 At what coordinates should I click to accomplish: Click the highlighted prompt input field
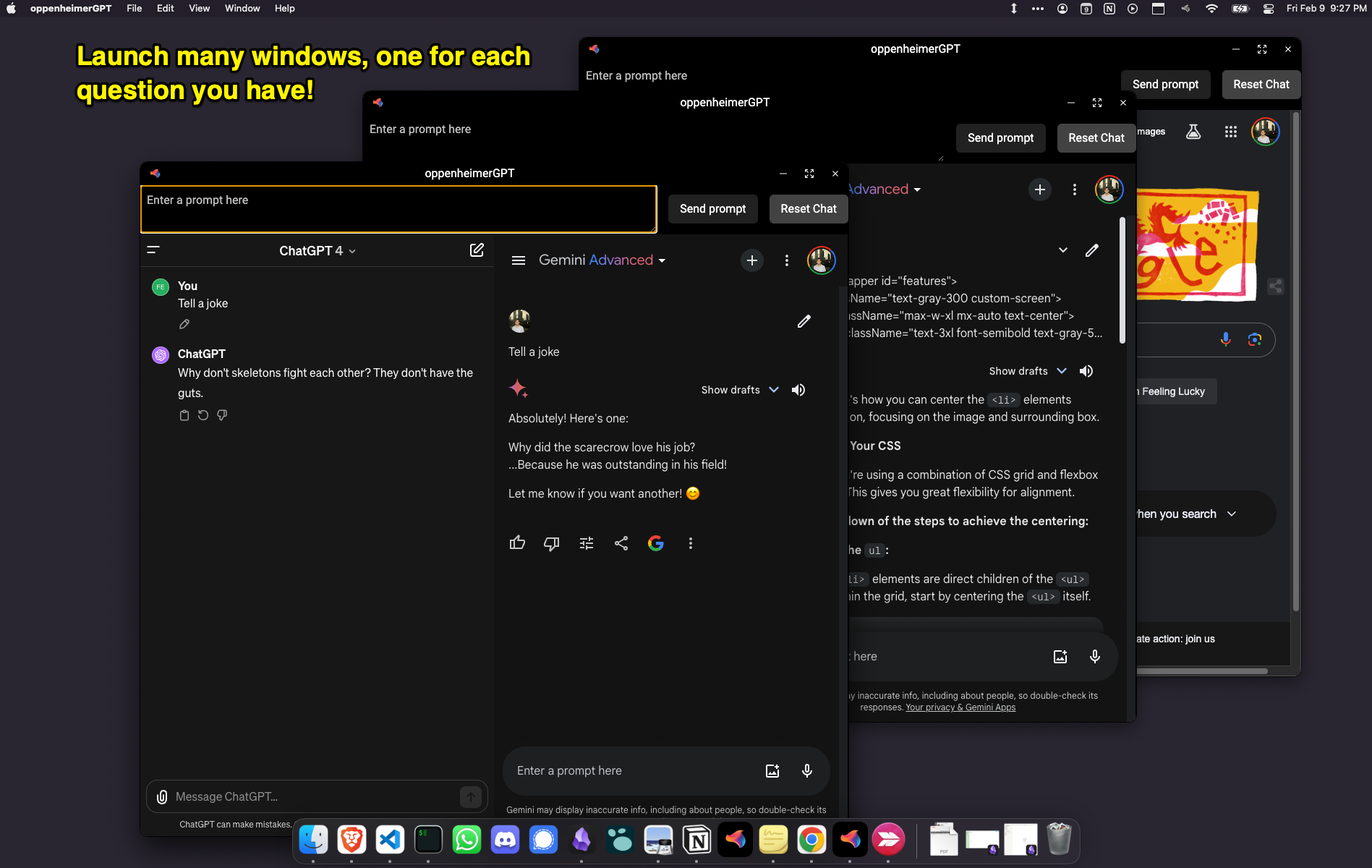pos(398,208)
